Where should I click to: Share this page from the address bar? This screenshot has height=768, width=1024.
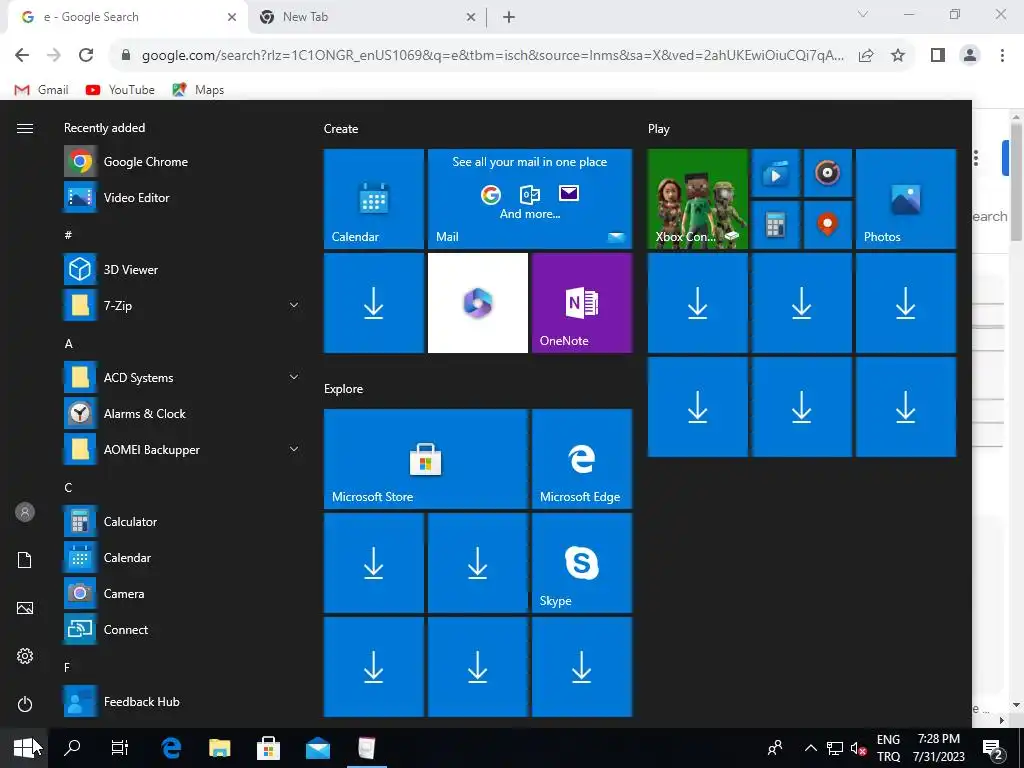pos(866,56)
